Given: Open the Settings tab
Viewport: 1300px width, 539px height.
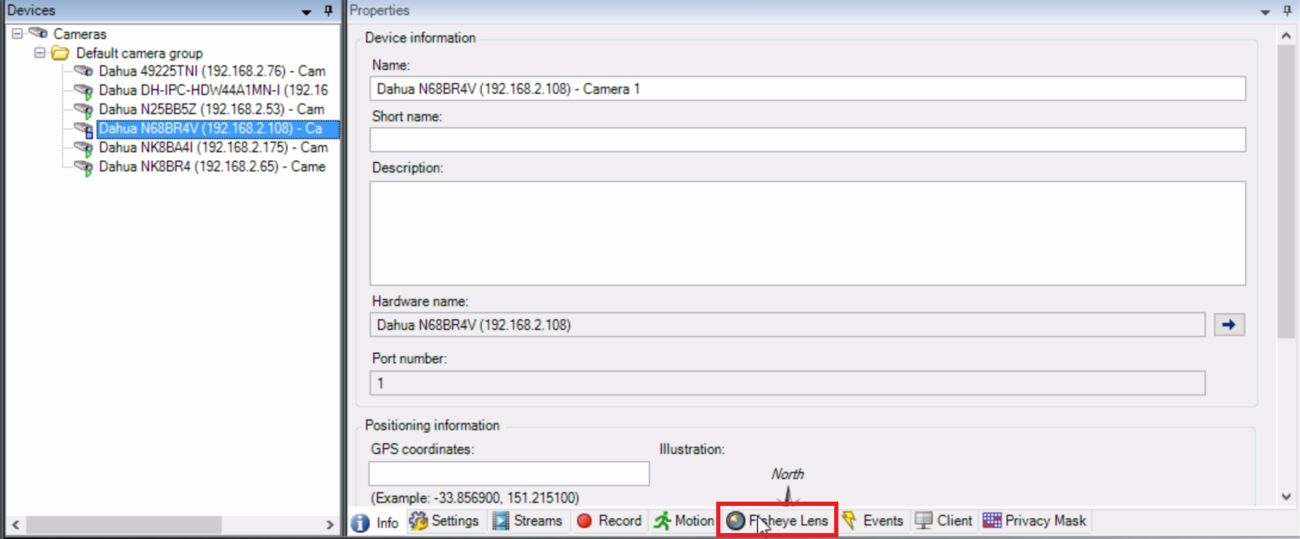Looking at the screenshot, I should click(x=445, y=521).
